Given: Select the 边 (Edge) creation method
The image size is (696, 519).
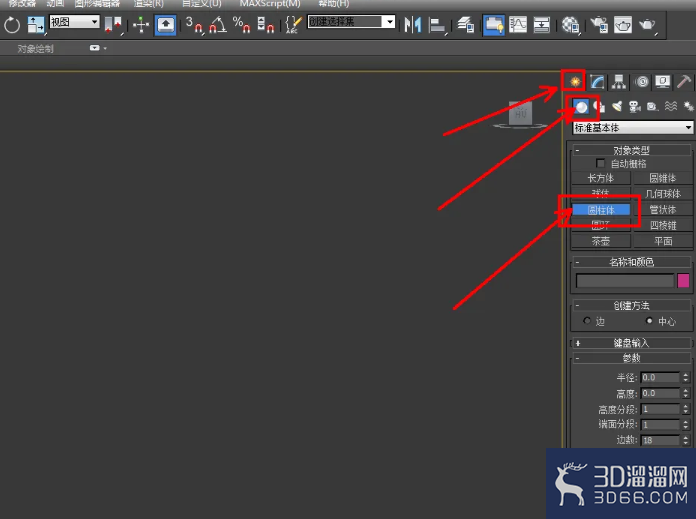Looking at the screenshot, I should pyautogui.click(x=586, y=321).
